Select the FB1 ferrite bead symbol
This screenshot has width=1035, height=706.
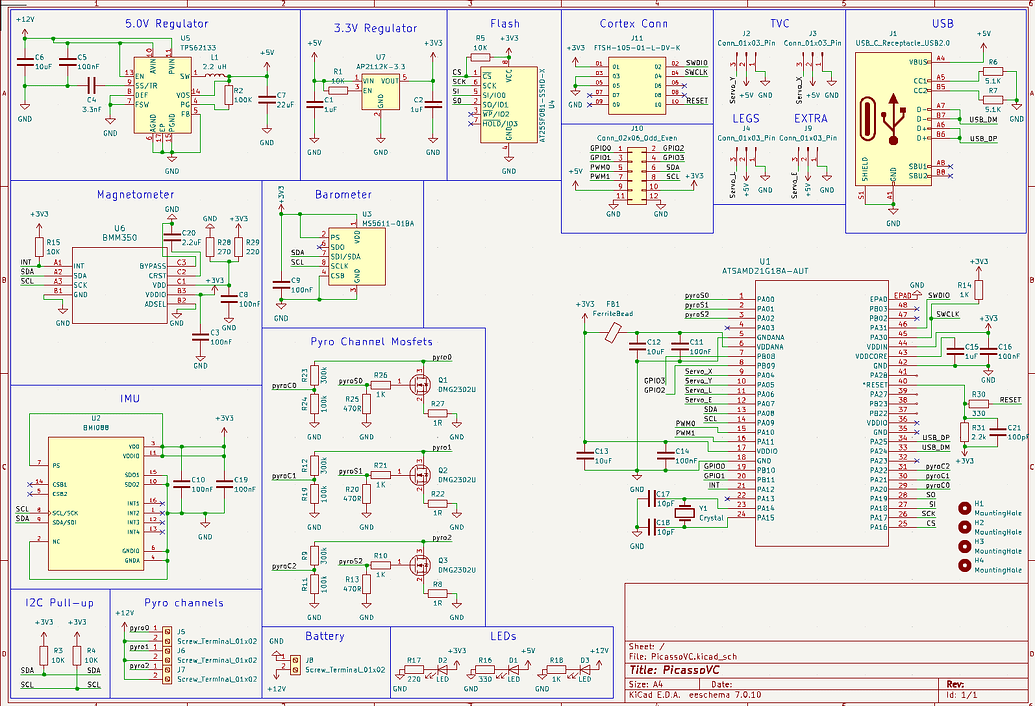tap(614, 331)
